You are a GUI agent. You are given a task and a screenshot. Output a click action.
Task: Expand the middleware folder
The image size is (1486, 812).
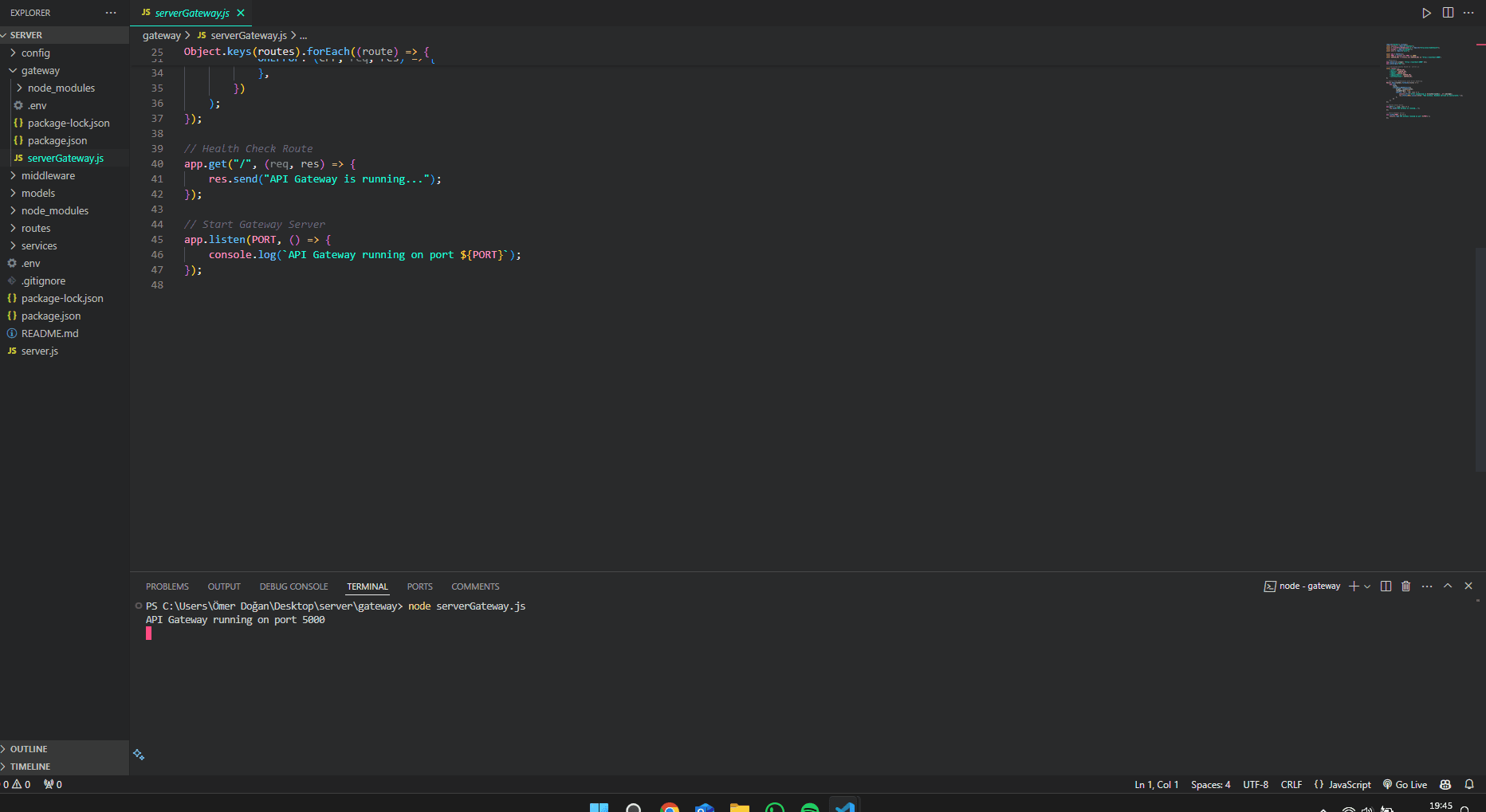point(48,176)
